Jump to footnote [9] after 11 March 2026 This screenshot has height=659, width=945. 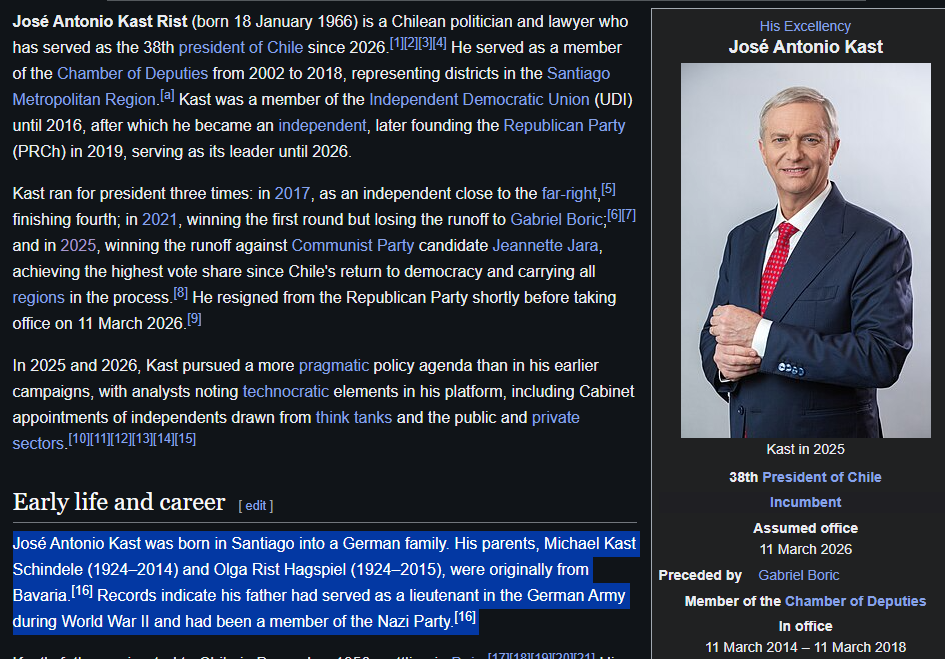[x=194, y=319]
